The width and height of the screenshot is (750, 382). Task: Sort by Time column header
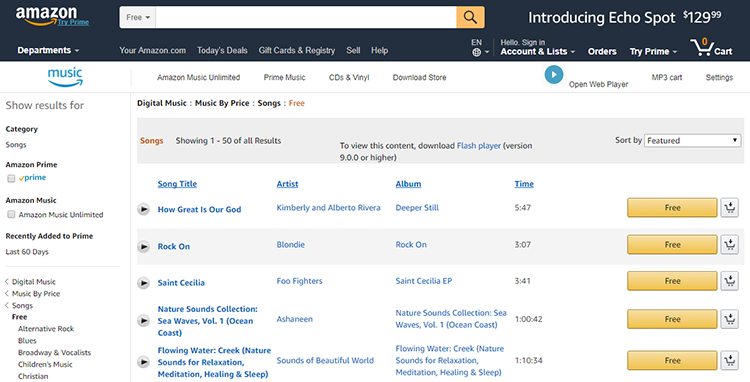[524, 184]
